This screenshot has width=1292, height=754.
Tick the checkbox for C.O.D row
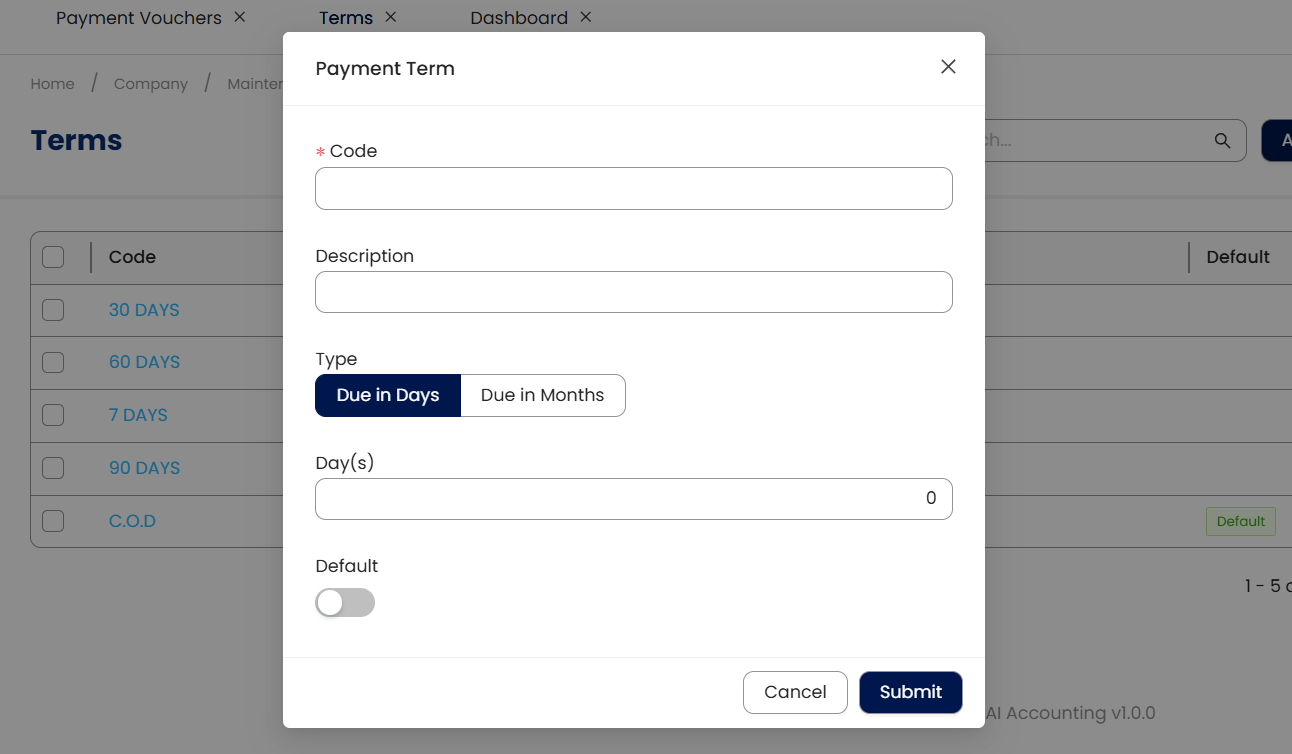(x=53, y=521)
